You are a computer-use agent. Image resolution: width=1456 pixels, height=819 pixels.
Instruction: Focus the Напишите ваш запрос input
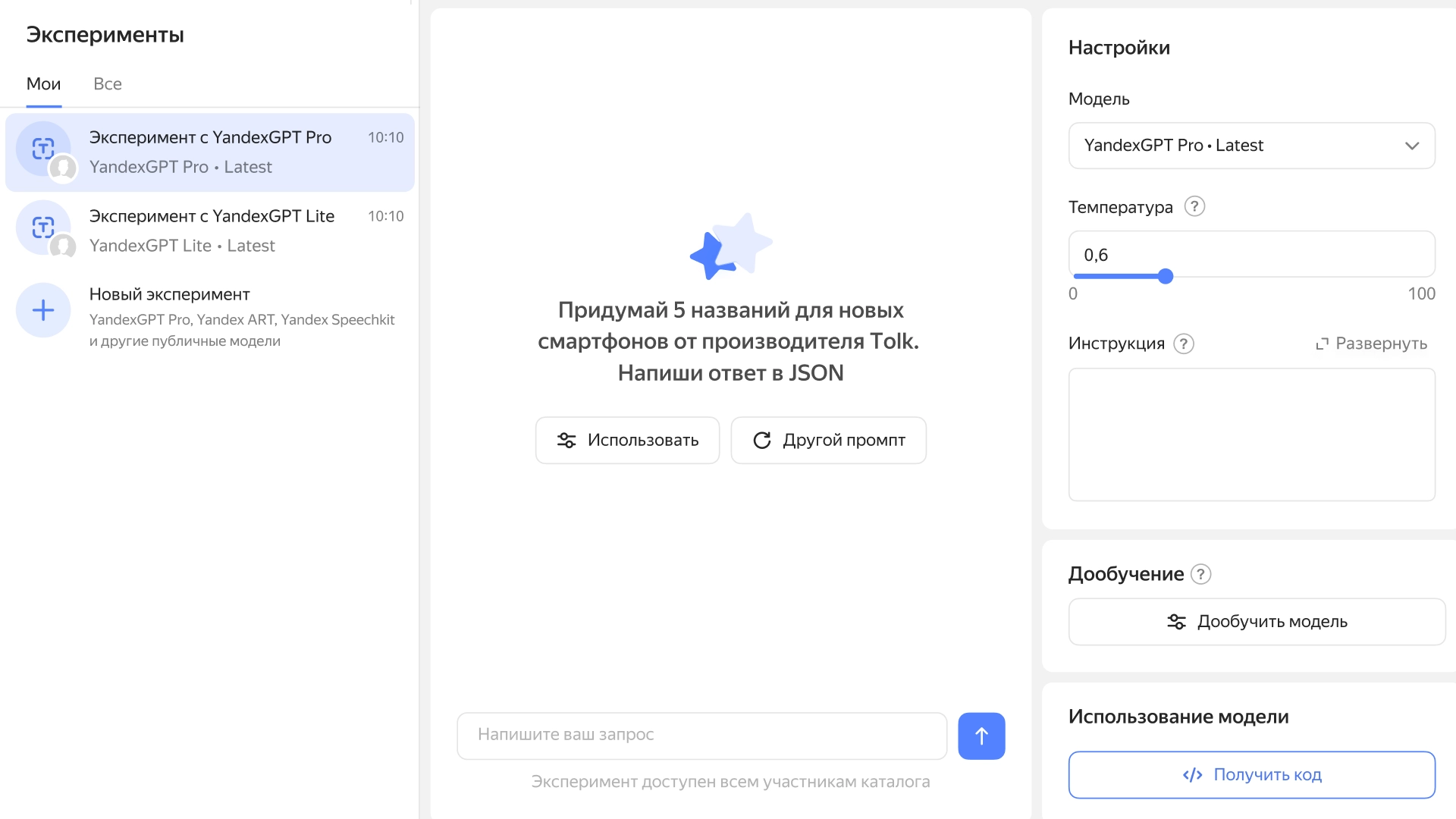pos(701,736)
